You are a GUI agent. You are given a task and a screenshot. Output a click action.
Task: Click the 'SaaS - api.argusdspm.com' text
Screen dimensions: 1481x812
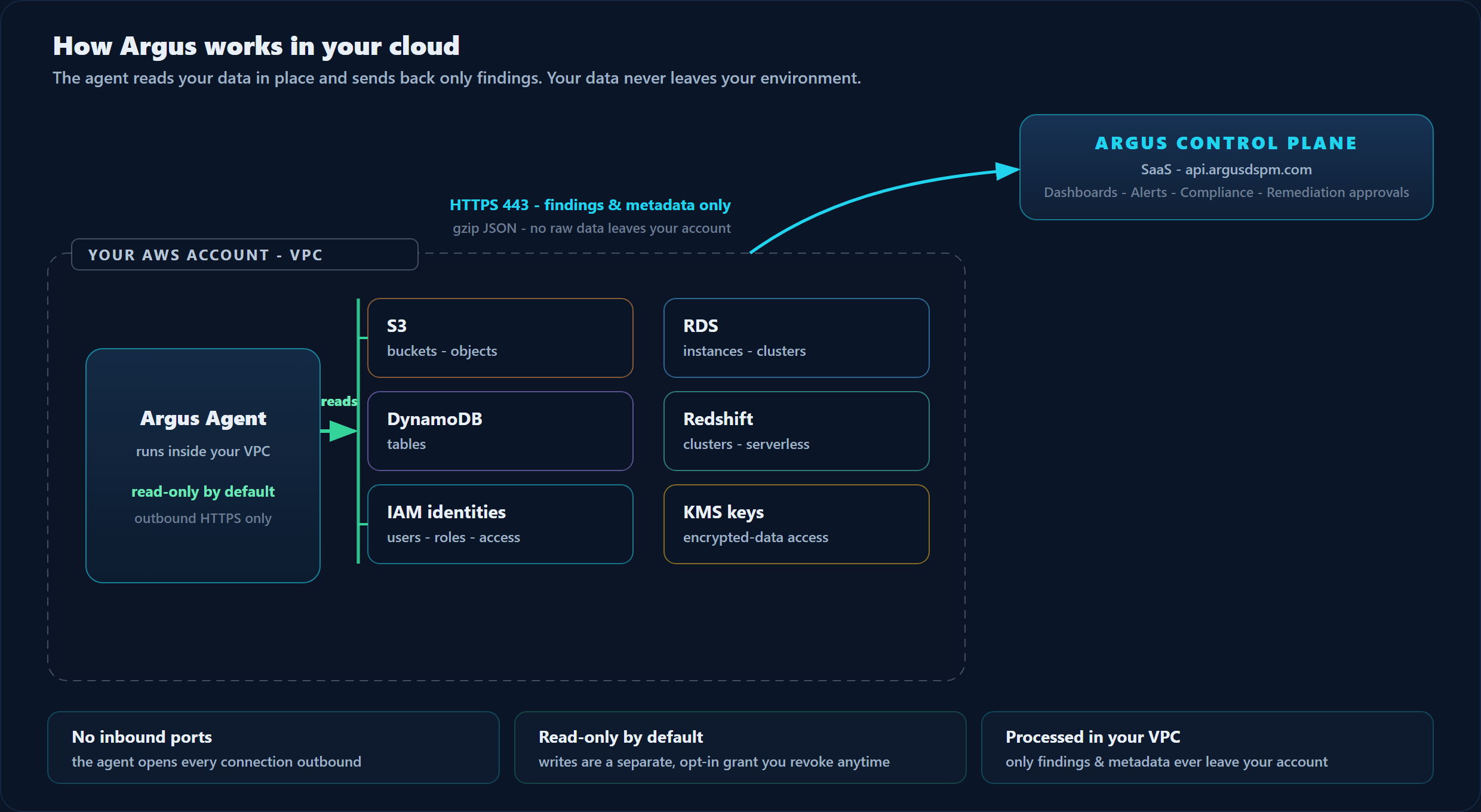[1227, 170]
